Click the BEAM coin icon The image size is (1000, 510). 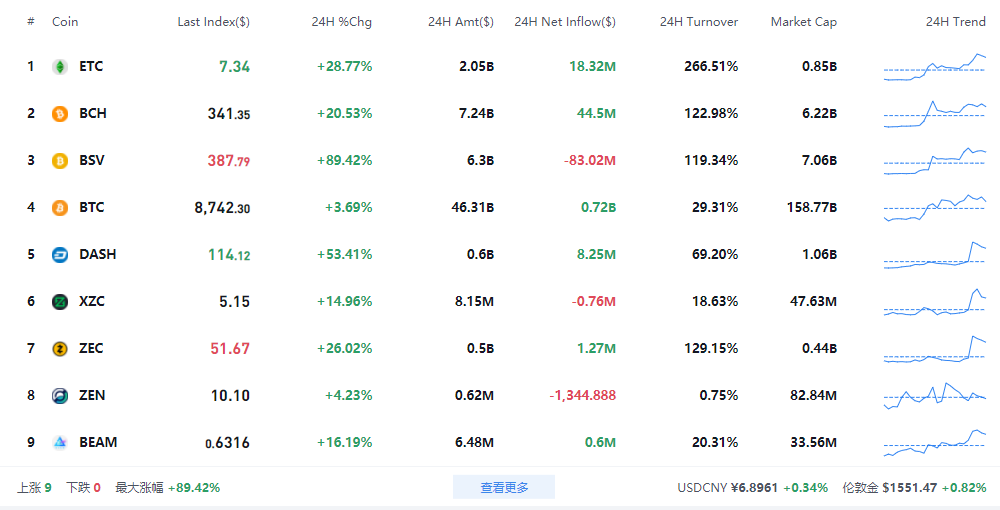(60, 443)
